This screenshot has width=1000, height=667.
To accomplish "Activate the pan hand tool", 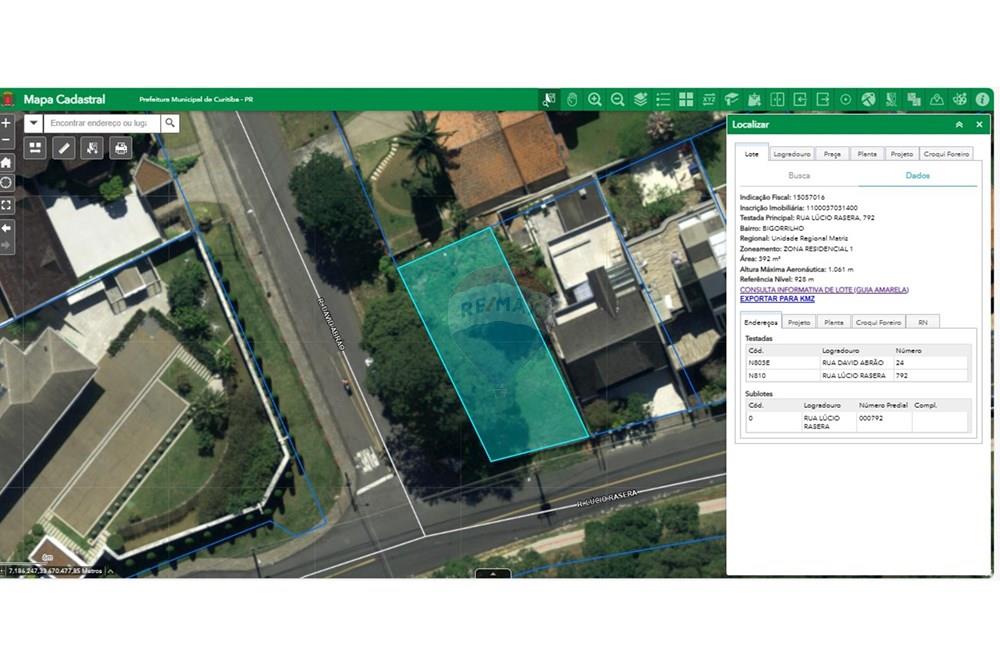I will (x=572, y=99).
